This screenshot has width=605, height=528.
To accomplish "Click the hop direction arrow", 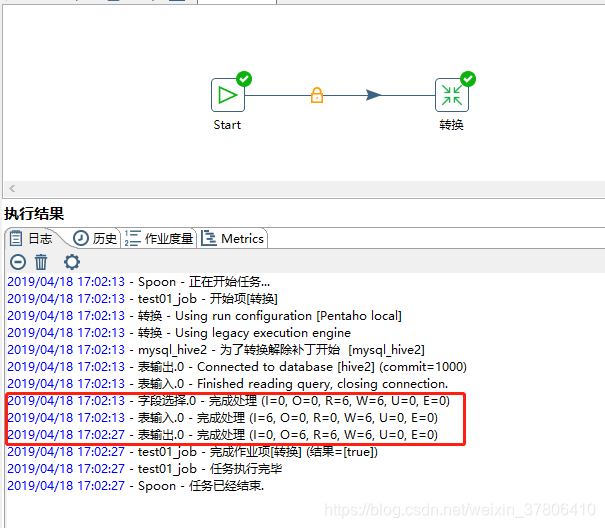I will point(373,95).
